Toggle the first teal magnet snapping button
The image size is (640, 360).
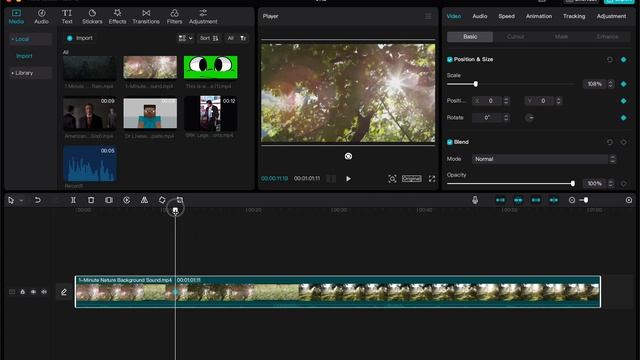500,200
